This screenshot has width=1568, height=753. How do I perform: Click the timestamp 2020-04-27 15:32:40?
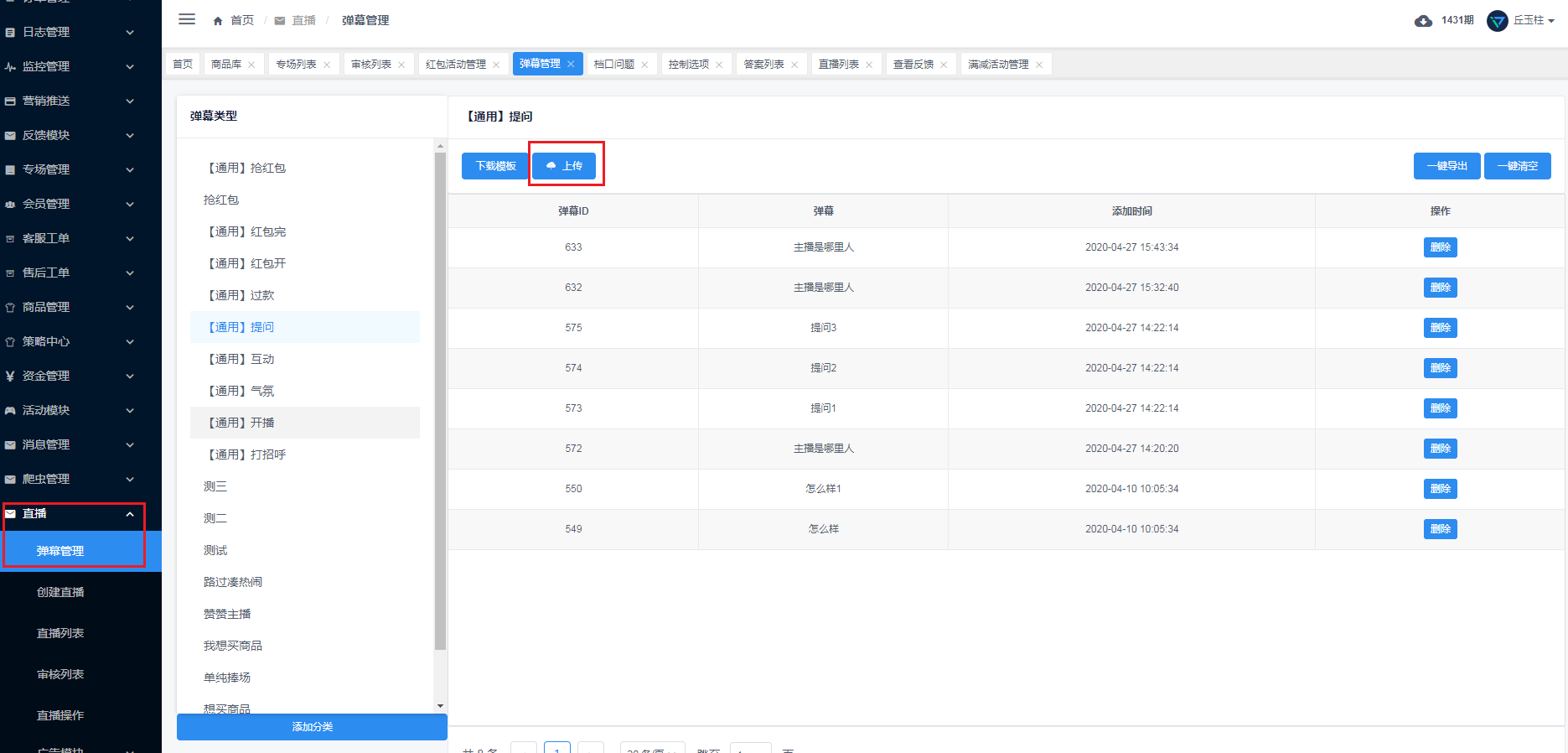coord(1131,288)
